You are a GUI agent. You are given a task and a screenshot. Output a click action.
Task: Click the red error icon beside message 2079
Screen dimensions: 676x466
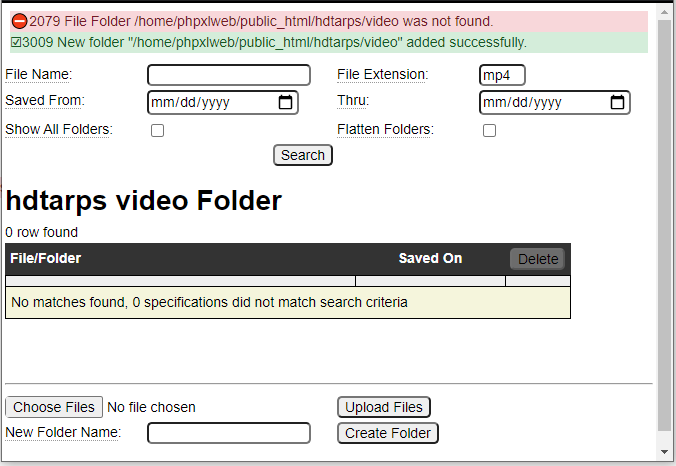tap(19, 21)
